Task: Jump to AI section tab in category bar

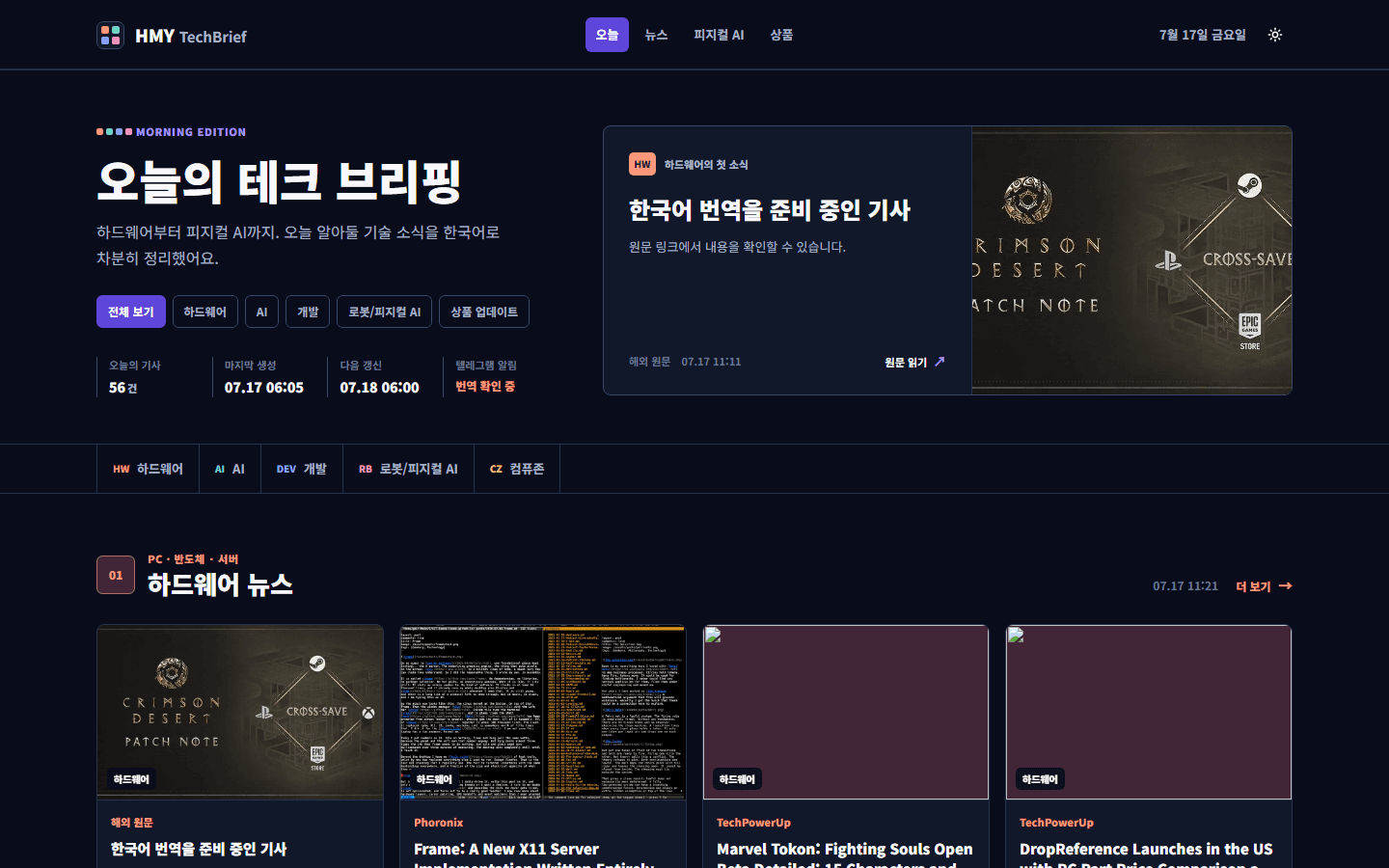Action: (230, 469)
